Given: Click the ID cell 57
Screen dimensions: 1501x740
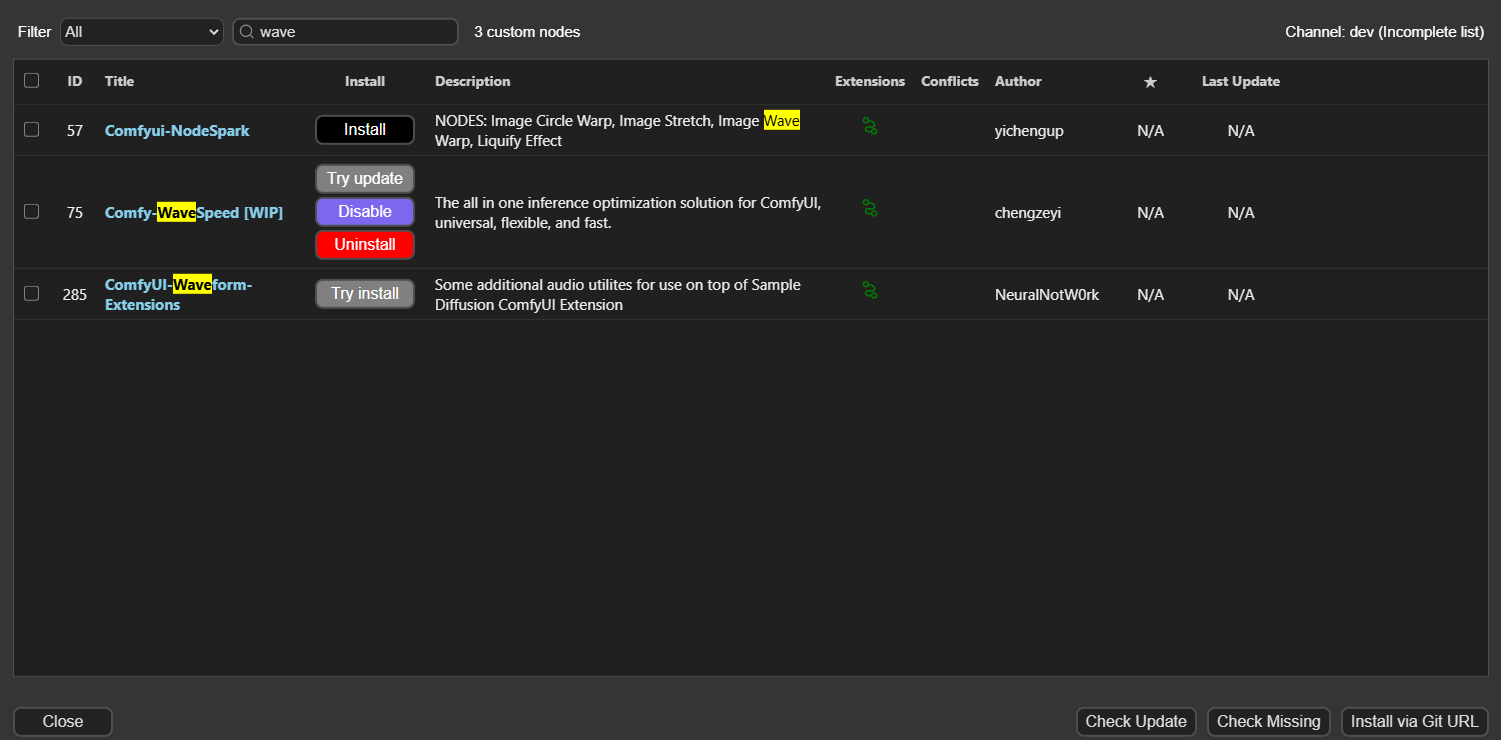Looking at the screenshot, I should (75, 131).
